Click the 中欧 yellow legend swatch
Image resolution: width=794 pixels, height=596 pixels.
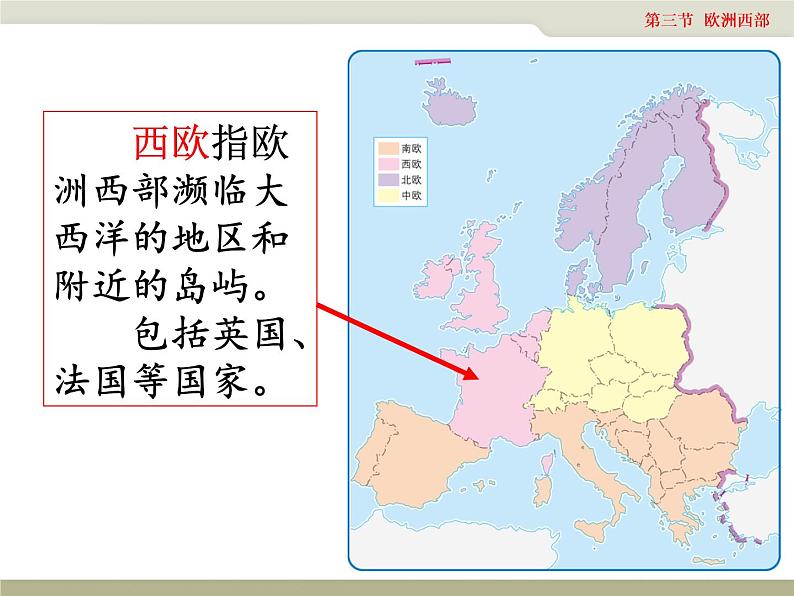[x=388, y=195]
